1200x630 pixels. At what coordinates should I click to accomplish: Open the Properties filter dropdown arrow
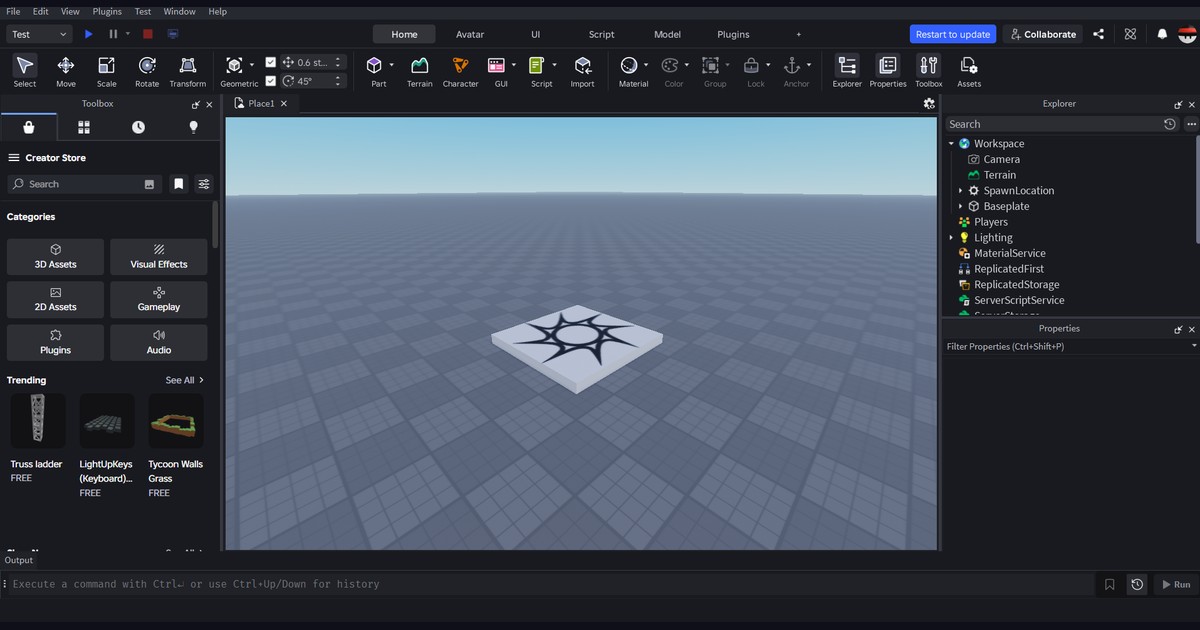tap(1194, 346)
